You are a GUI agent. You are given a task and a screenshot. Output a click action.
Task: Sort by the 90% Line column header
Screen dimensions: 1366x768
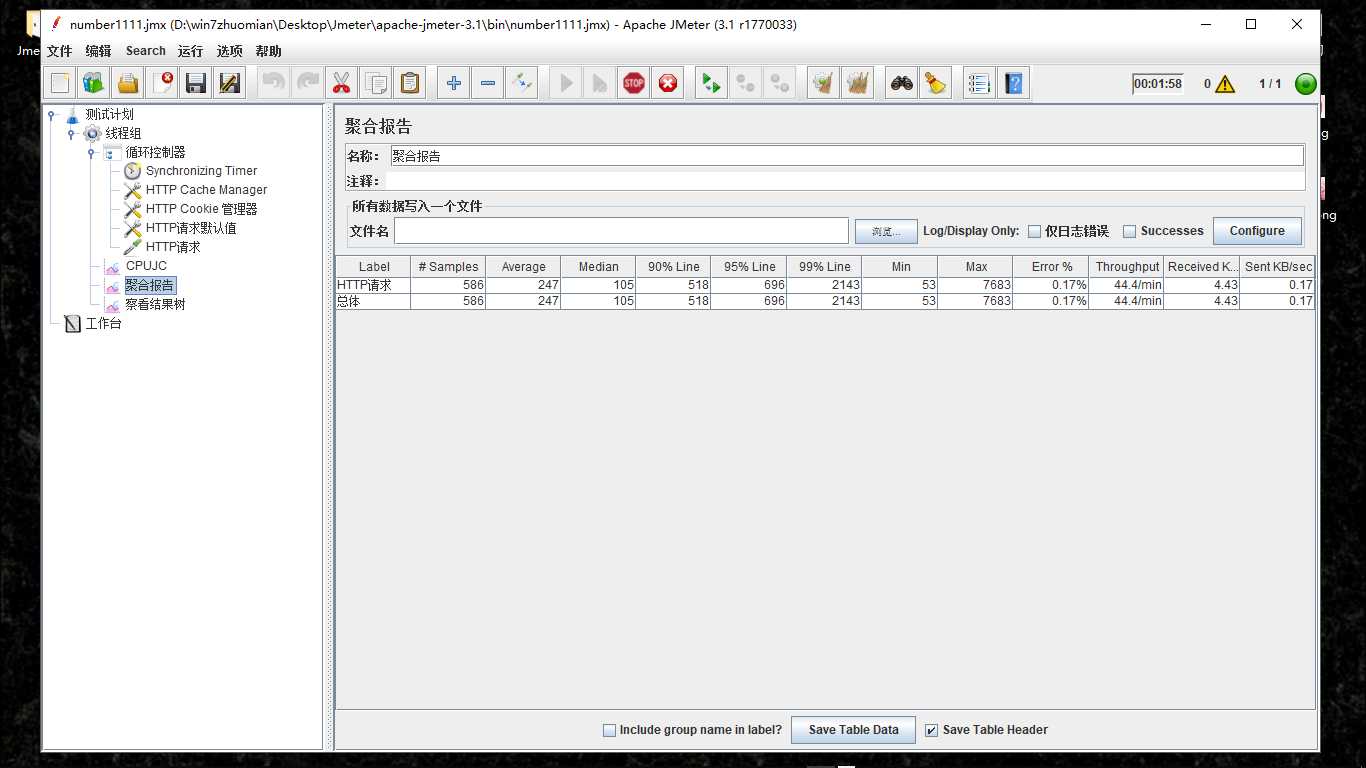pyautogui.click(x=674, y=267)
